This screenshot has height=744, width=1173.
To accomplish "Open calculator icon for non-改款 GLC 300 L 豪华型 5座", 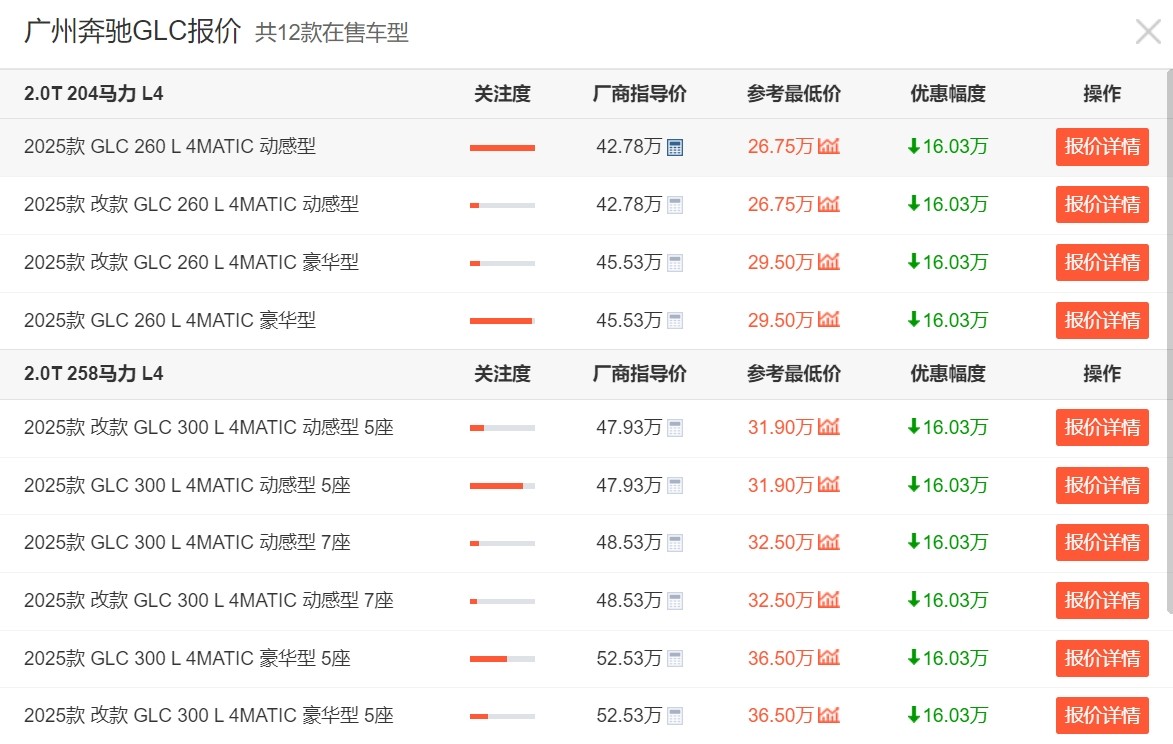I will click(675, 659).
